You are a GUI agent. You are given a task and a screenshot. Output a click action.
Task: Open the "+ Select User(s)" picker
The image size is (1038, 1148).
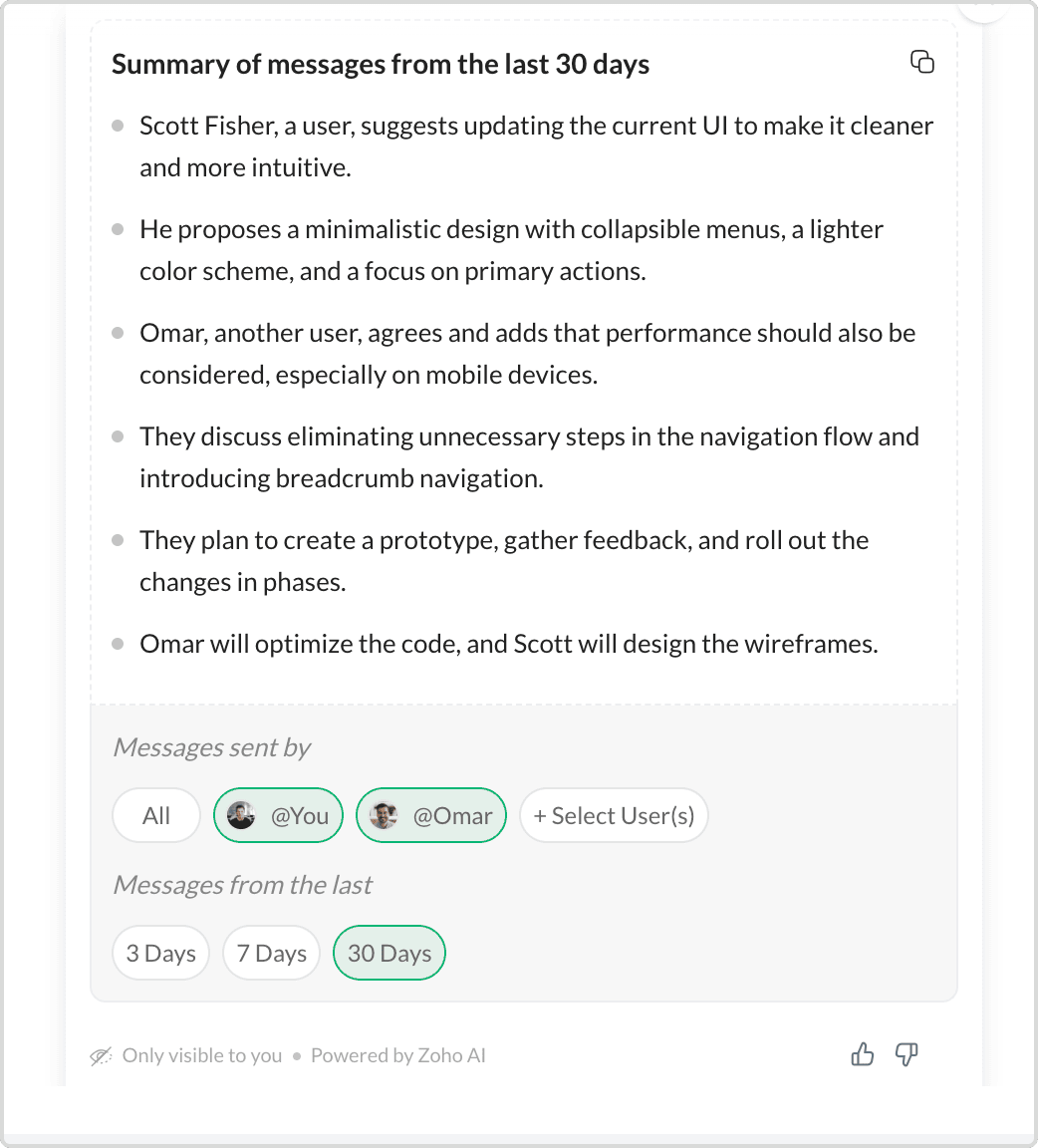[x=614, y=816]
